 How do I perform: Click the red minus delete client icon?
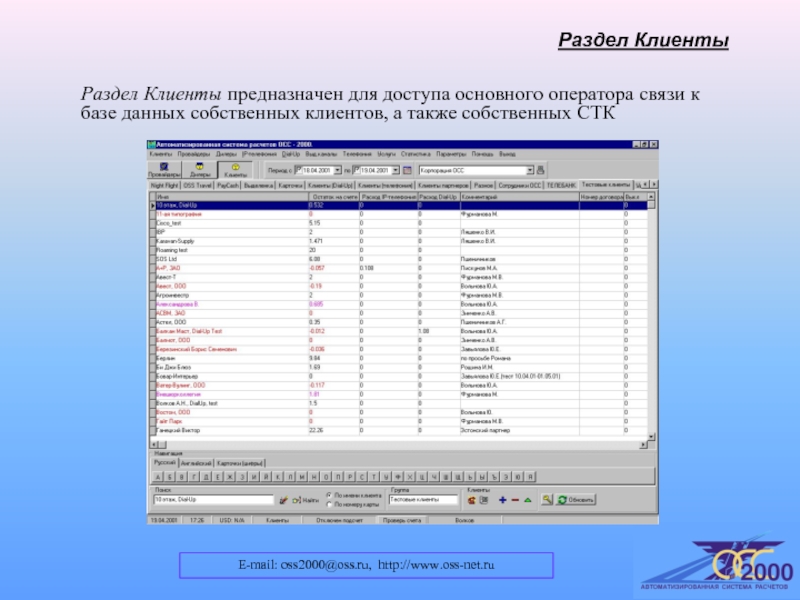[x=514, y=499]
